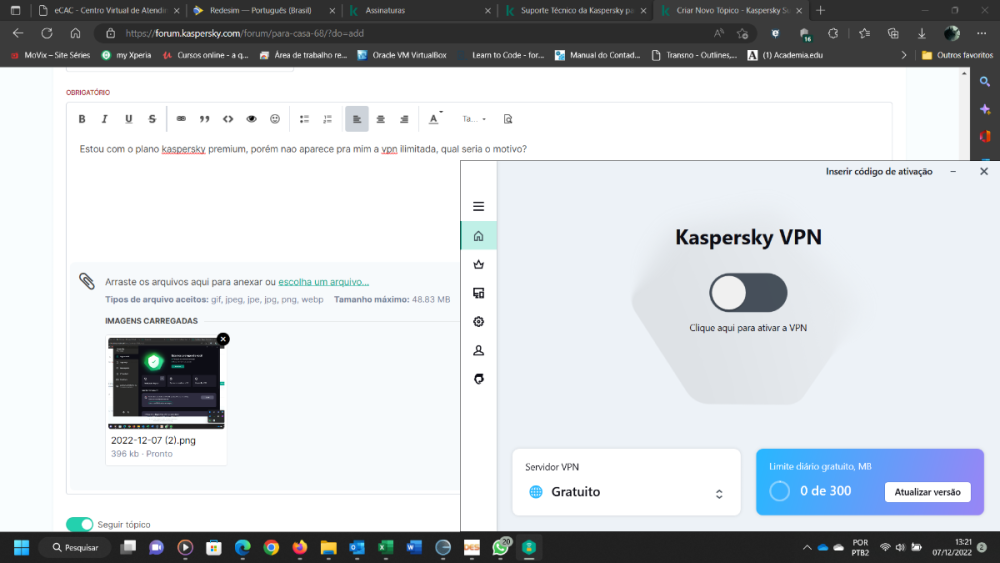Image resolution: width=1000 pixels, height=563 pixels.
Task: Open Excel from the taskbar
Action: coord(385,548)
